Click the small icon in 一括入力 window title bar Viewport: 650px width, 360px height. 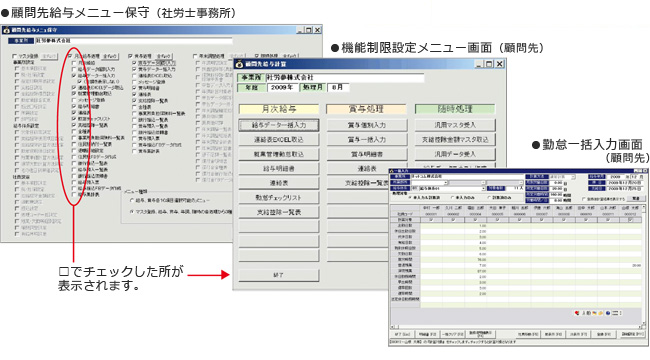pyautogui.click(x=391, y=170)
